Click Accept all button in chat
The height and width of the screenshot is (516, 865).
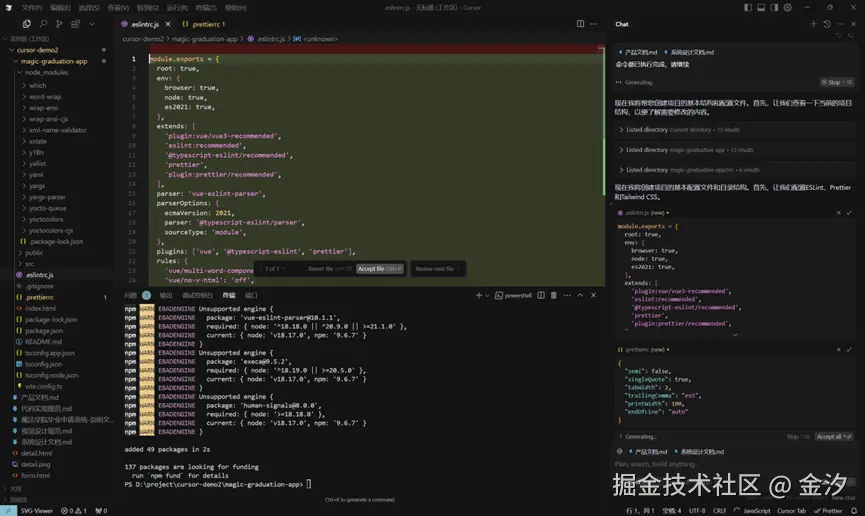coord(834,437)
